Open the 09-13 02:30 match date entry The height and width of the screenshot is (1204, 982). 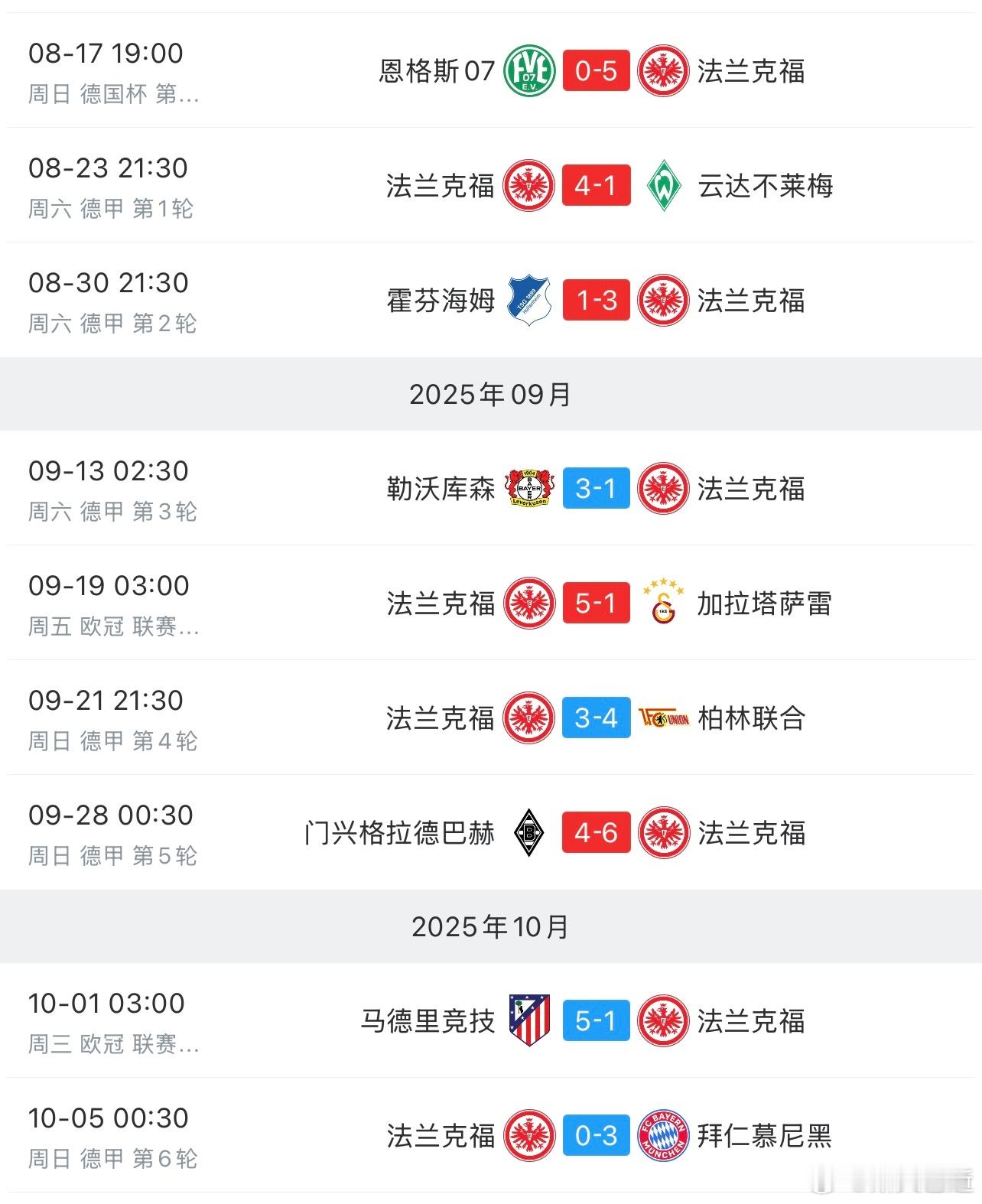109,471
